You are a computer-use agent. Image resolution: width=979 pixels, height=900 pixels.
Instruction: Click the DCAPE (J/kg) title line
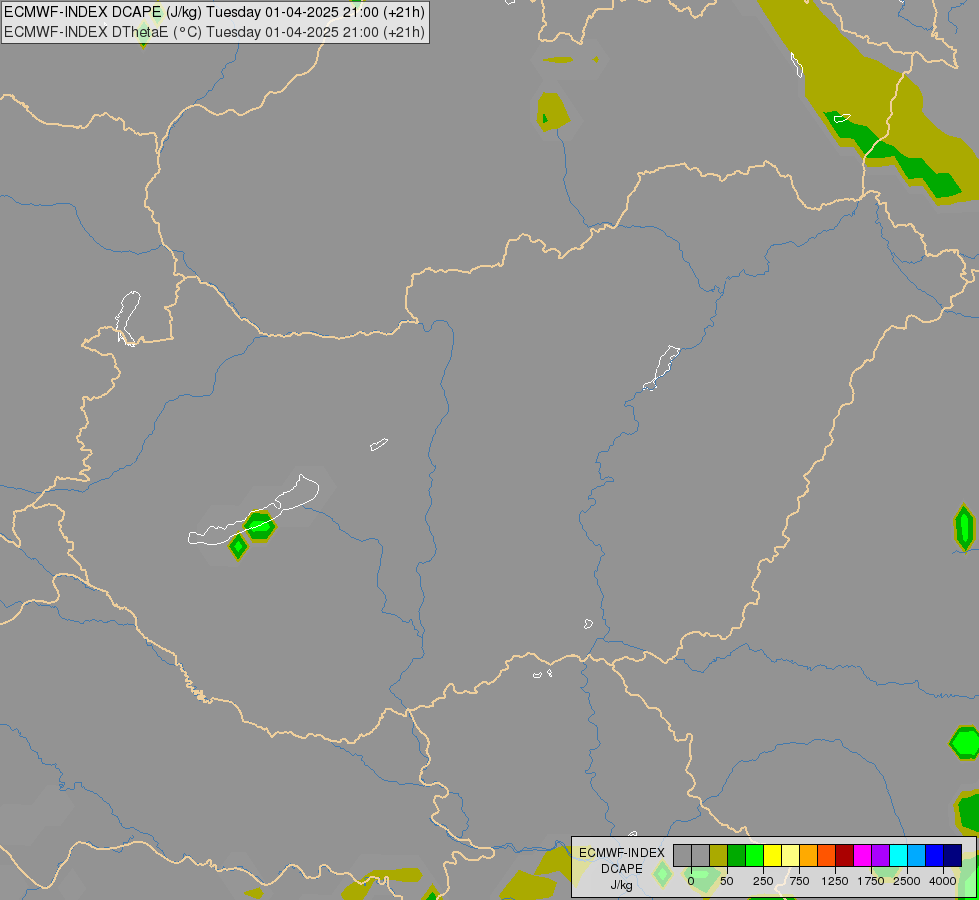click(x=214, y=12)
